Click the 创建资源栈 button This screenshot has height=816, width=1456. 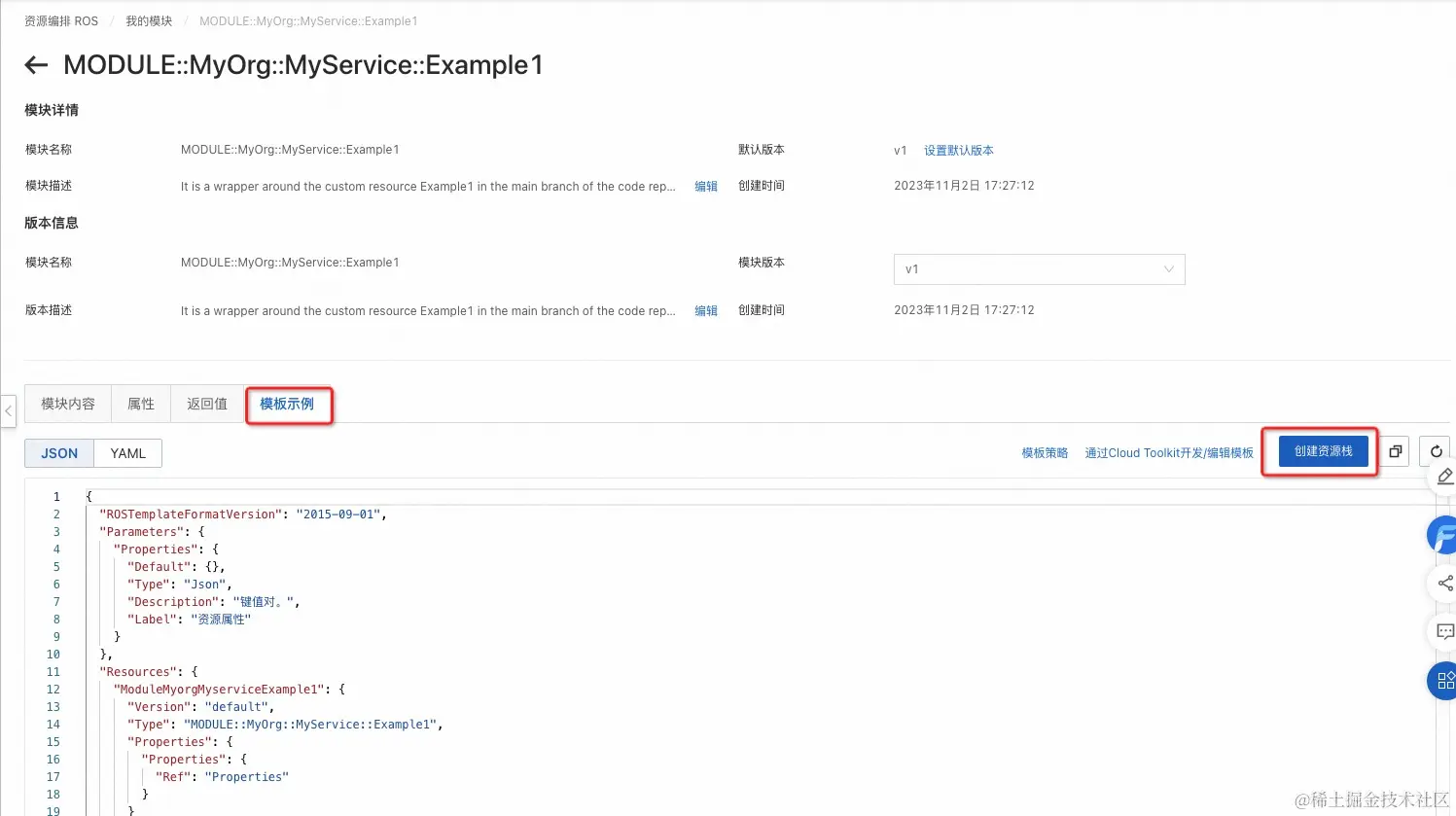click(x=1323, y=451)
